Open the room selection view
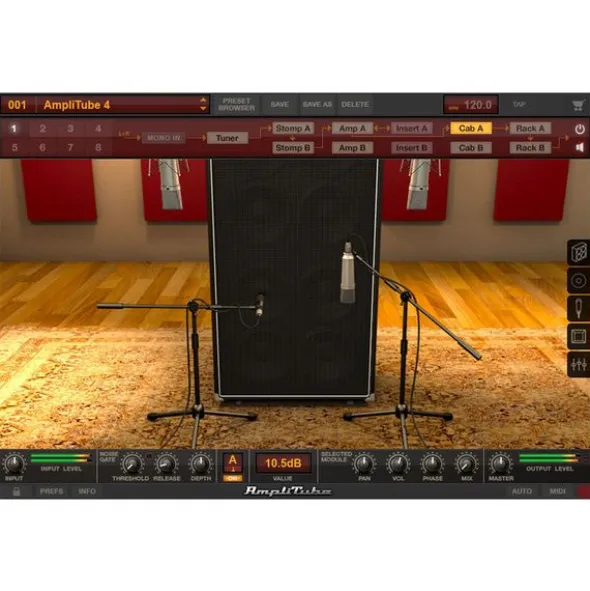 coord(579,336)
